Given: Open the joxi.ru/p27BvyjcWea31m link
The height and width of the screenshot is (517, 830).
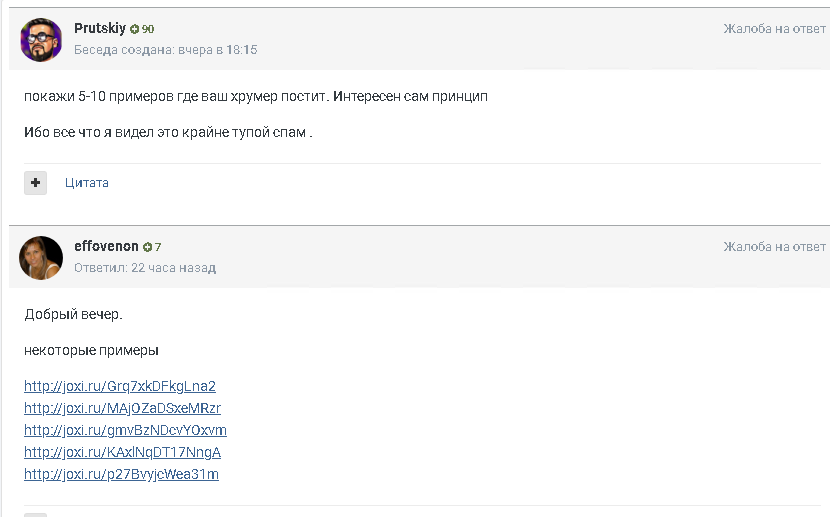Looking at the screenshot, I should 121,474.
